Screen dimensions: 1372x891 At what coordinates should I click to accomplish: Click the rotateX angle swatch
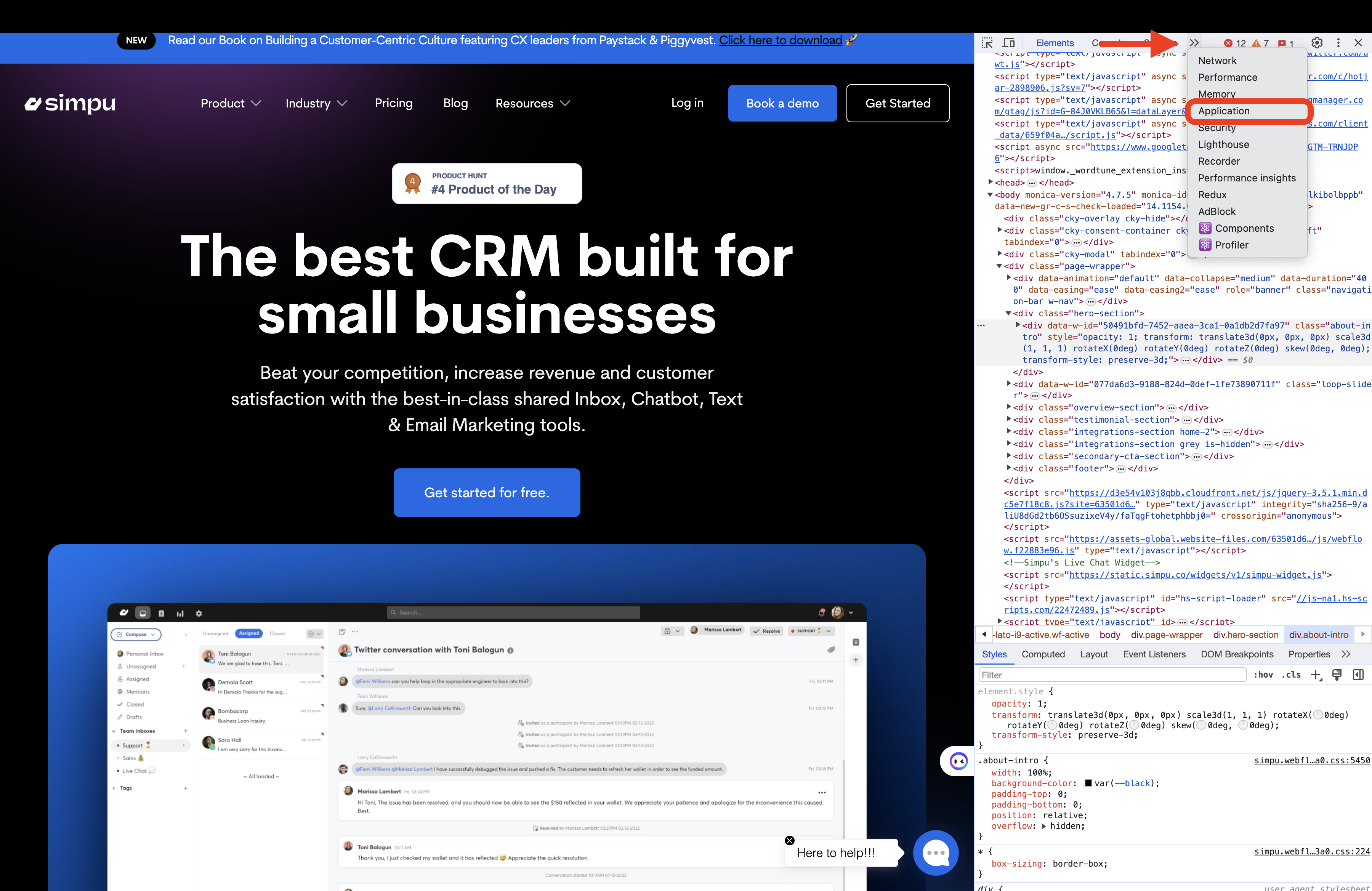tap(1317, 715)
